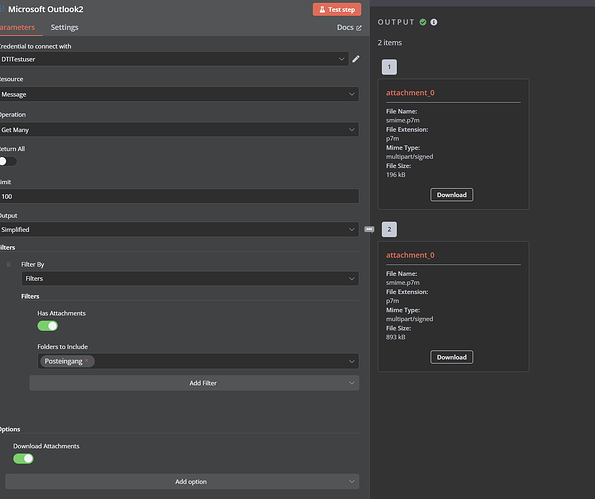Click the expression handle beside Simplified
595x499 pixels.
click(369, 229)
